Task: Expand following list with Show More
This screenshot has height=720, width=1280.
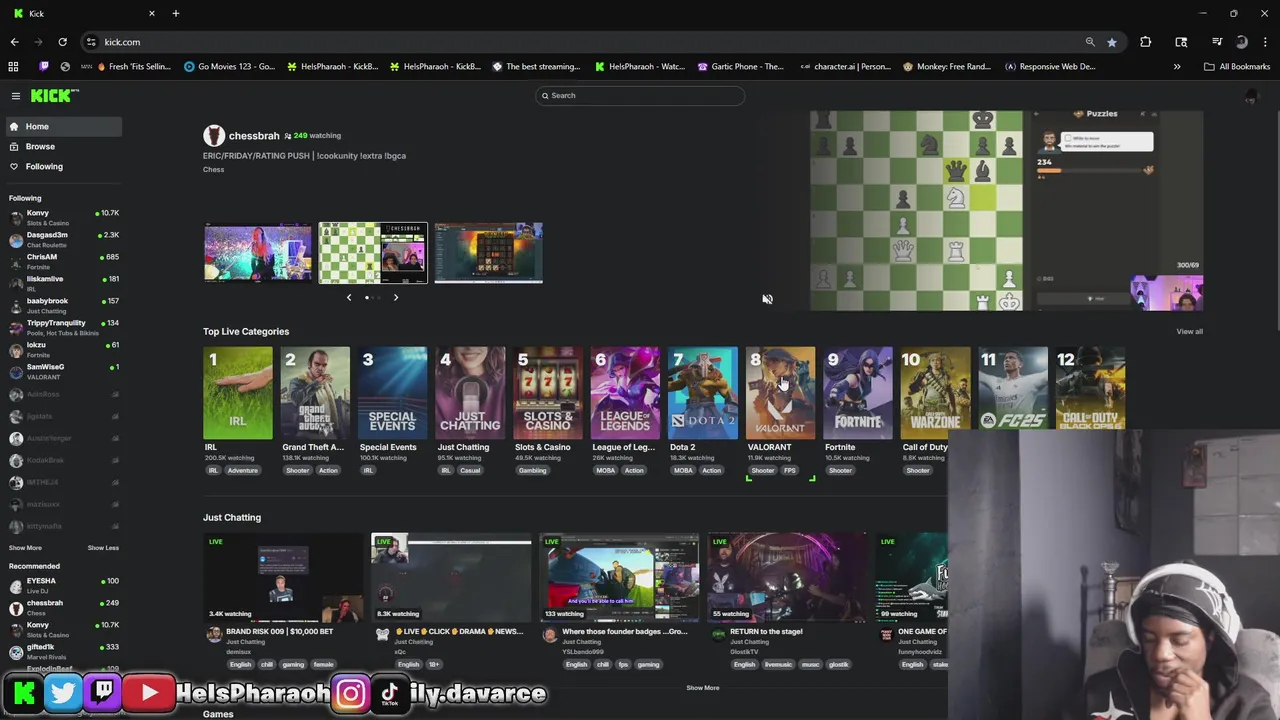Action: coord(25,548)
